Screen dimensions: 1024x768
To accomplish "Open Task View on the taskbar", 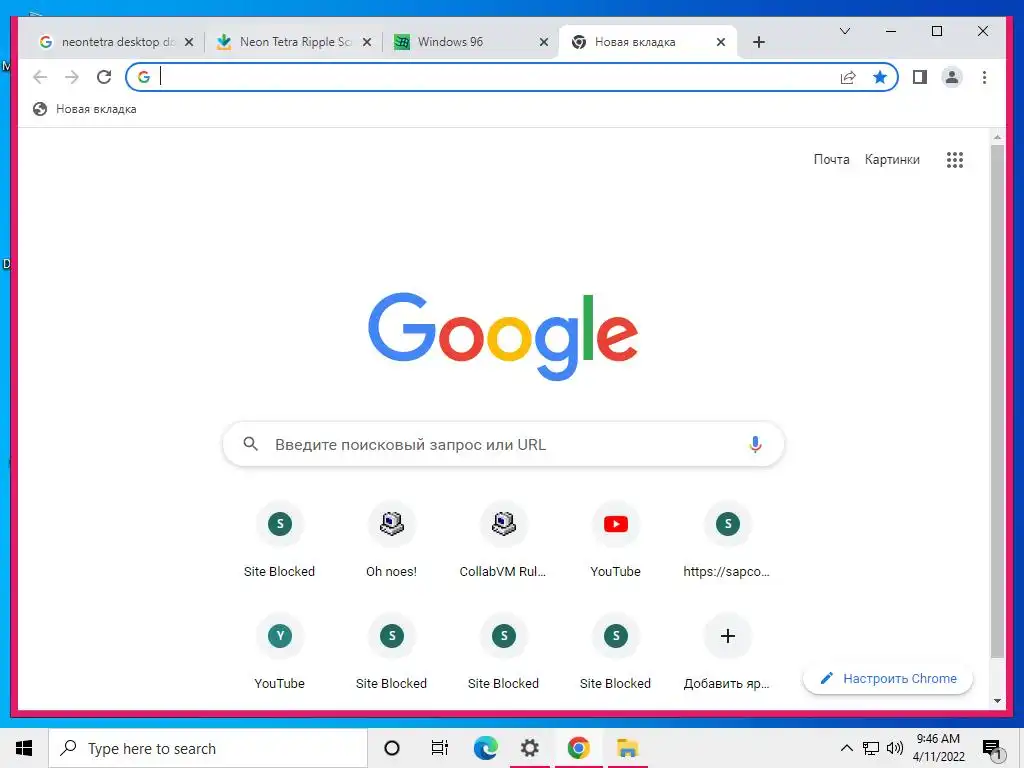I will [440, 748].
